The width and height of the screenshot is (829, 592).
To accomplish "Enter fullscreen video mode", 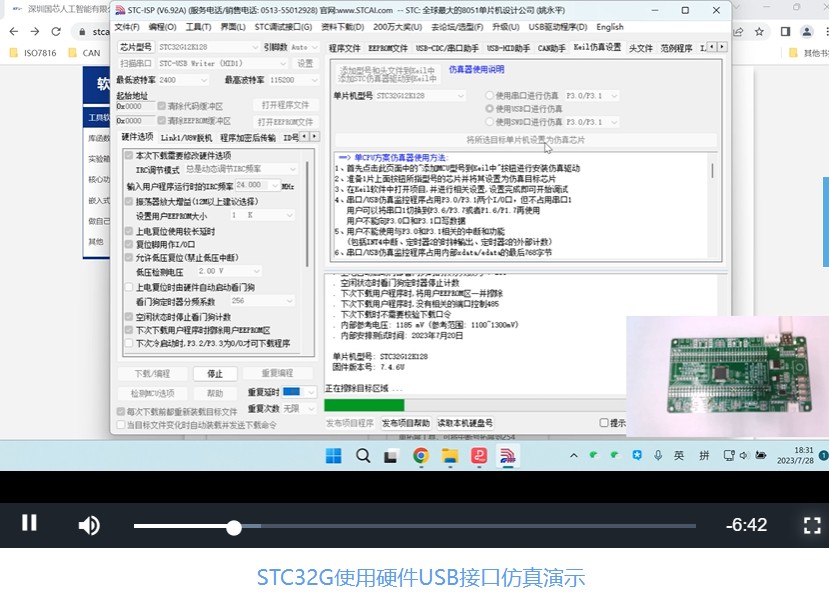I will [812, 525].
